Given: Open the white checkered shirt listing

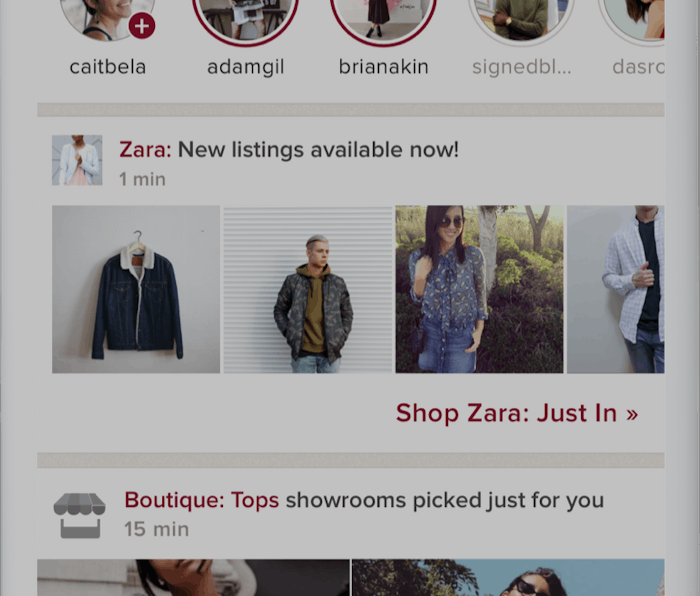Looking at the screenshot, I should click(x=616, y=289).
